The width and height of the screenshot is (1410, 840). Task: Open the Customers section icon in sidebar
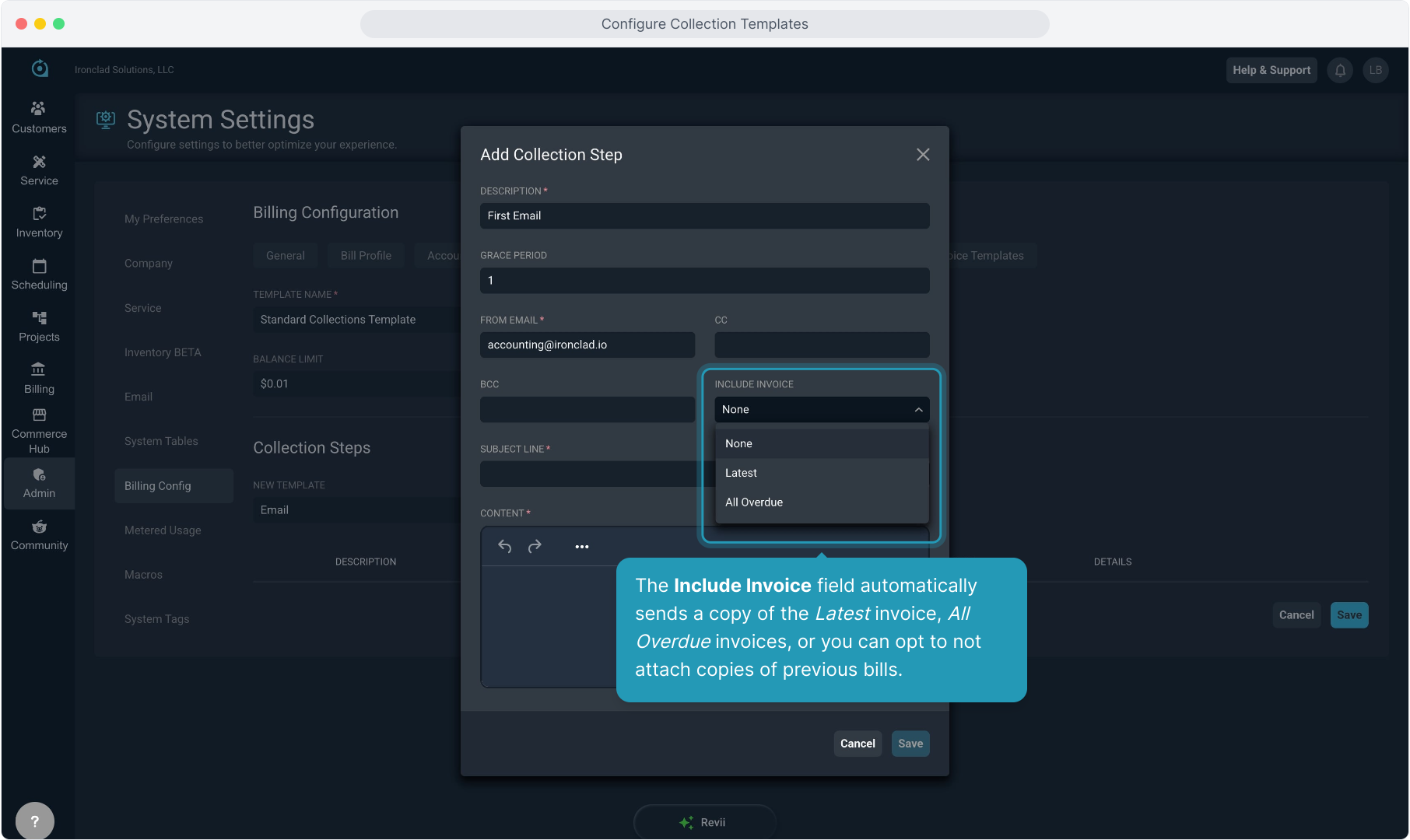tap(39, 109)
